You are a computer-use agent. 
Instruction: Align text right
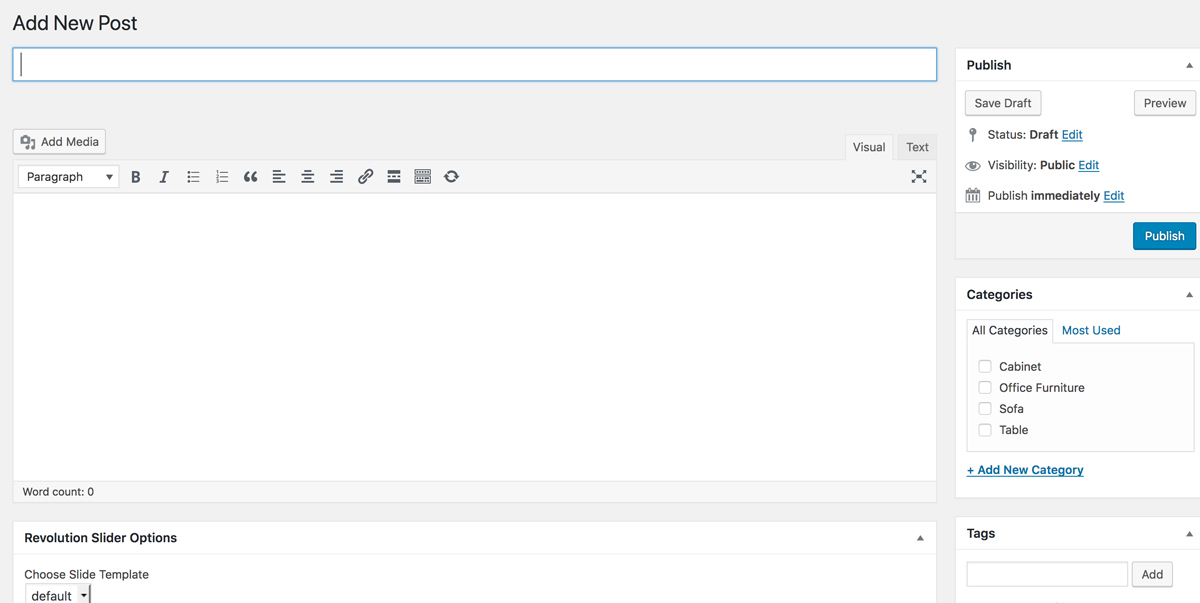click(336, 177)
